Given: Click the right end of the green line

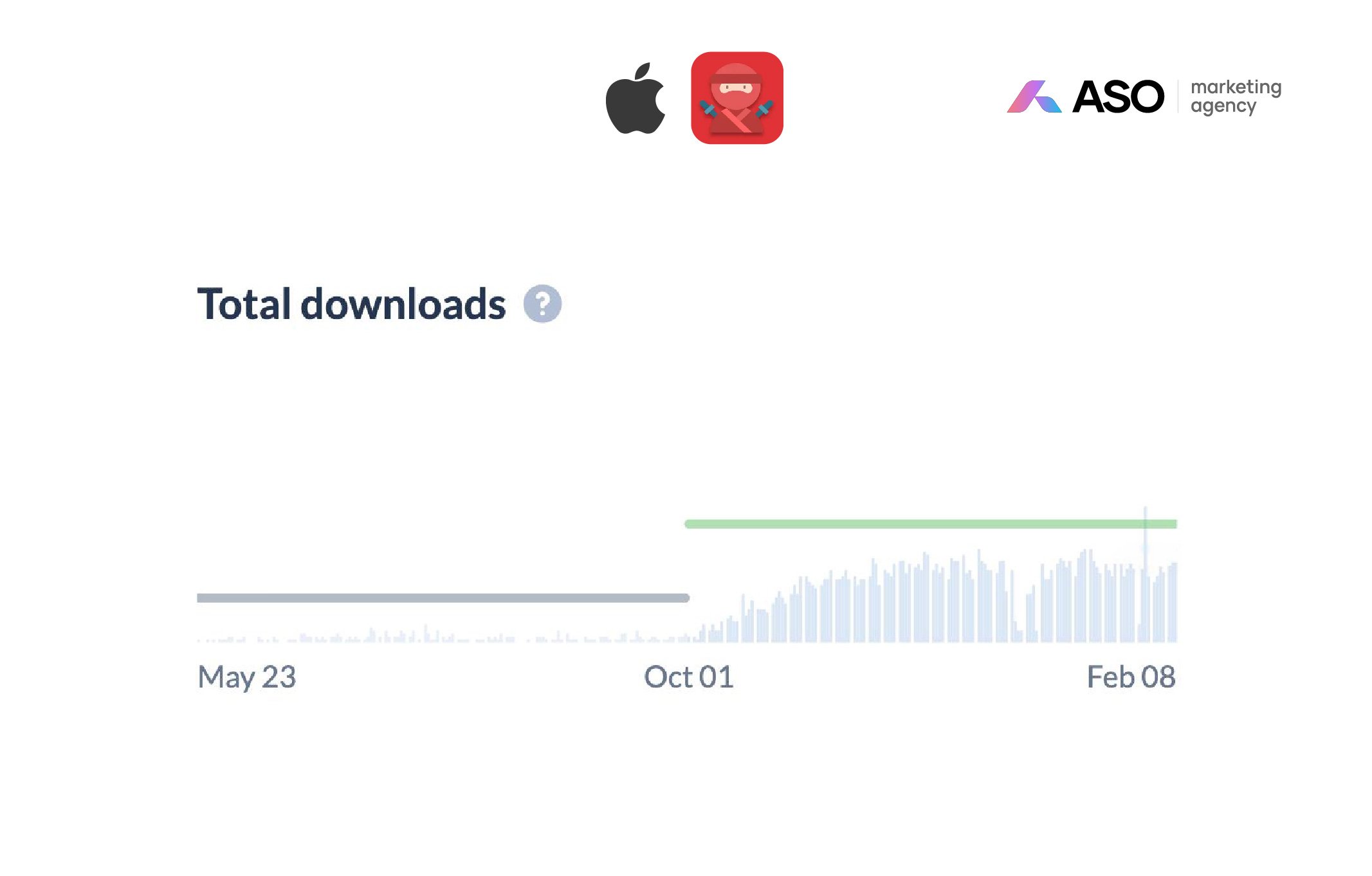Looking at the screenshot, I should pos(1174,524).
